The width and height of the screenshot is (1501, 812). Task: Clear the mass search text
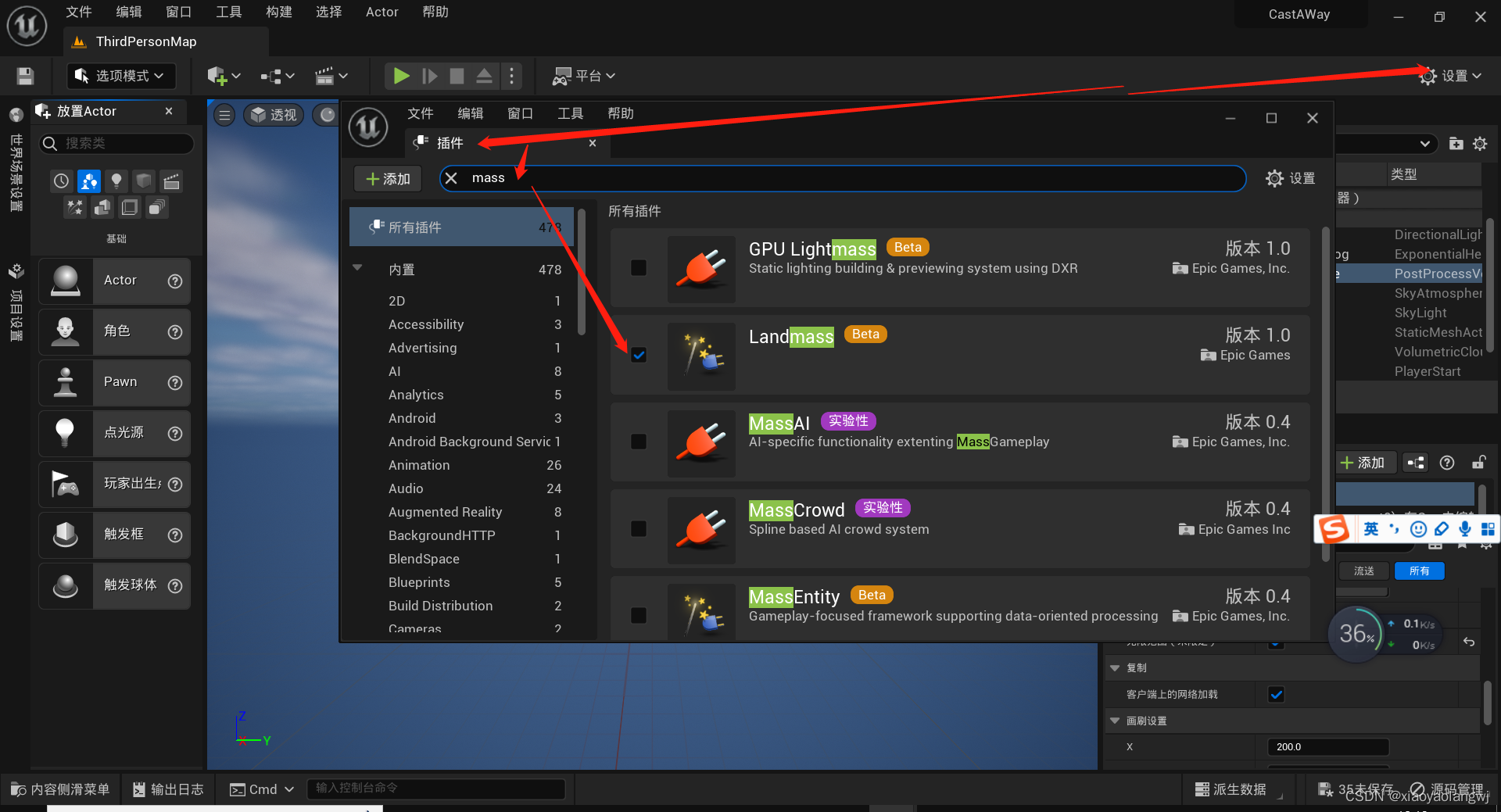click(451, 178)
